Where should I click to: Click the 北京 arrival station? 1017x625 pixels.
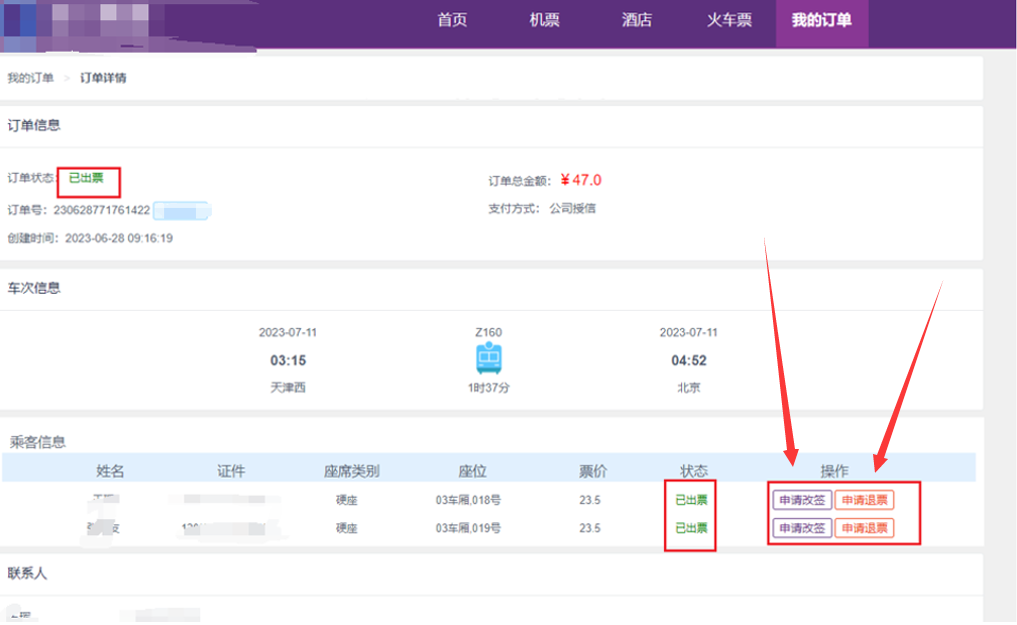coord(688,388)
